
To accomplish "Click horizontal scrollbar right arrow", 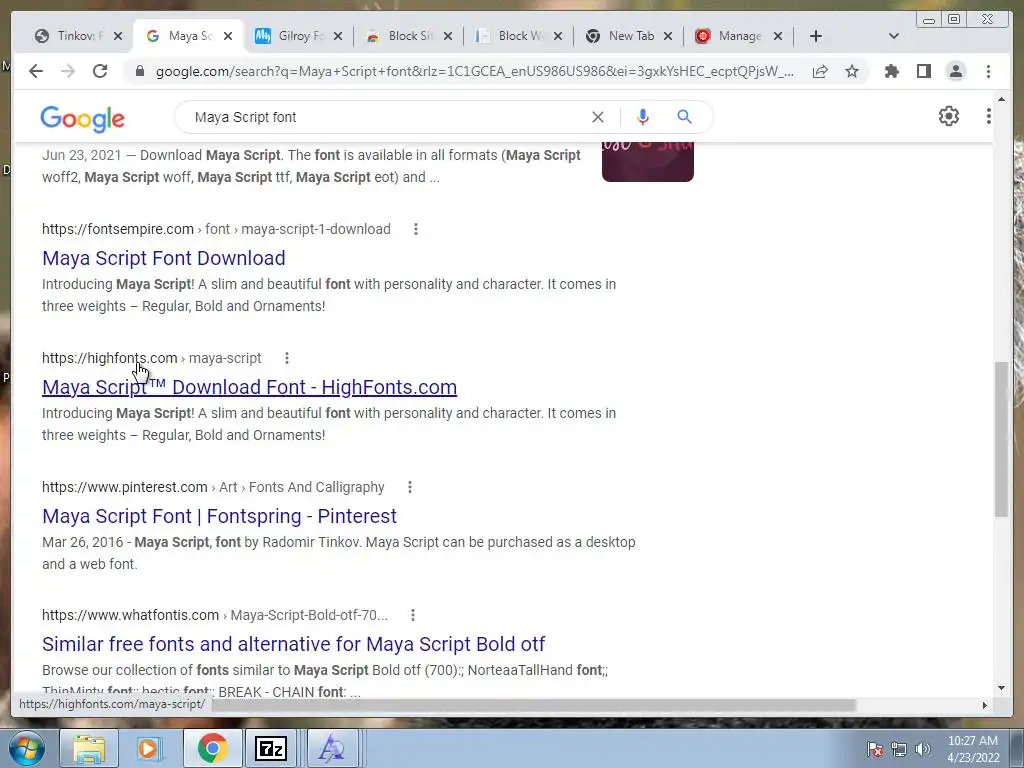I will (x=985, y=705).
